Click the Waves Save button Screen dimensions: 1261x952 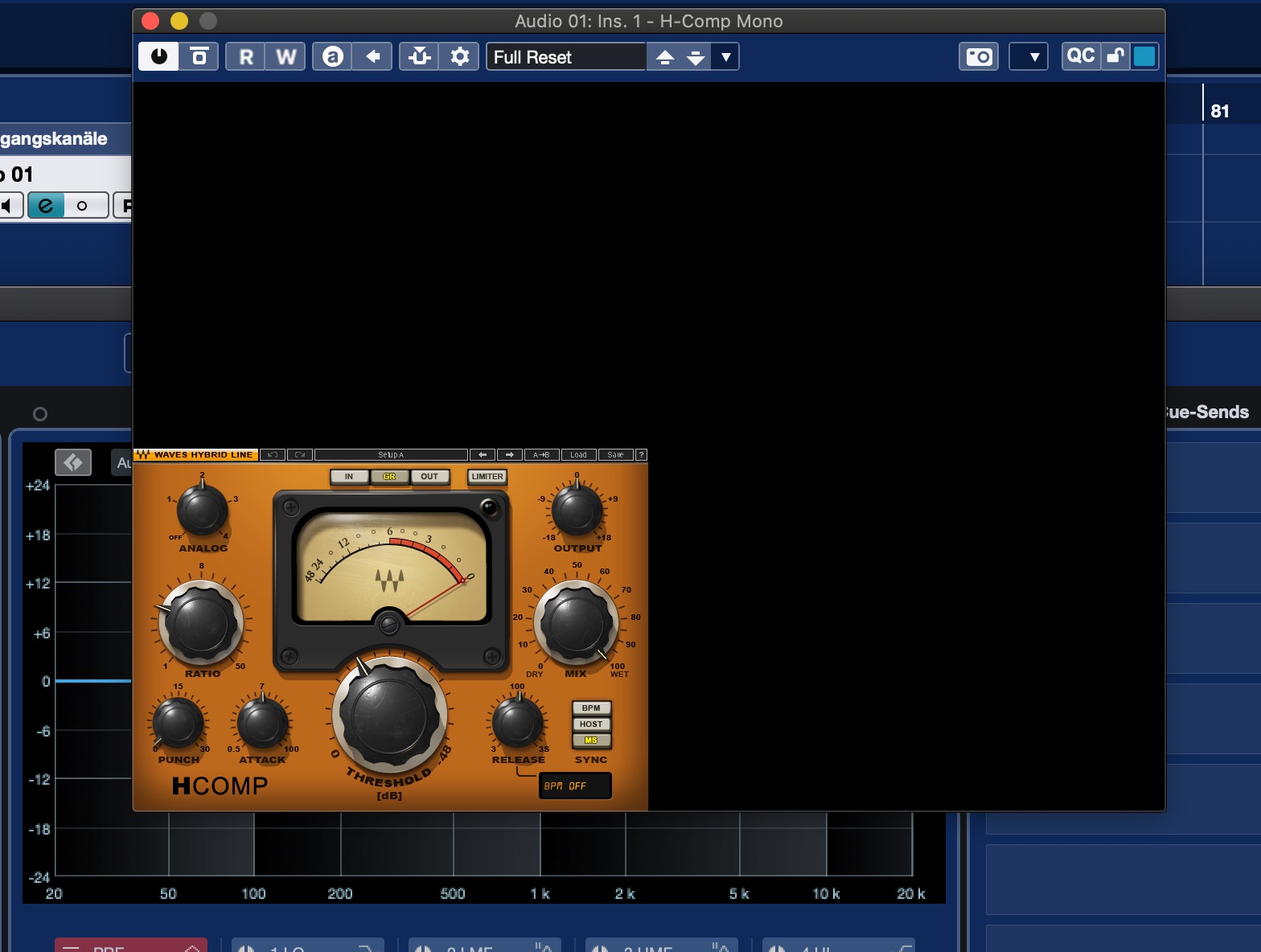615,455
